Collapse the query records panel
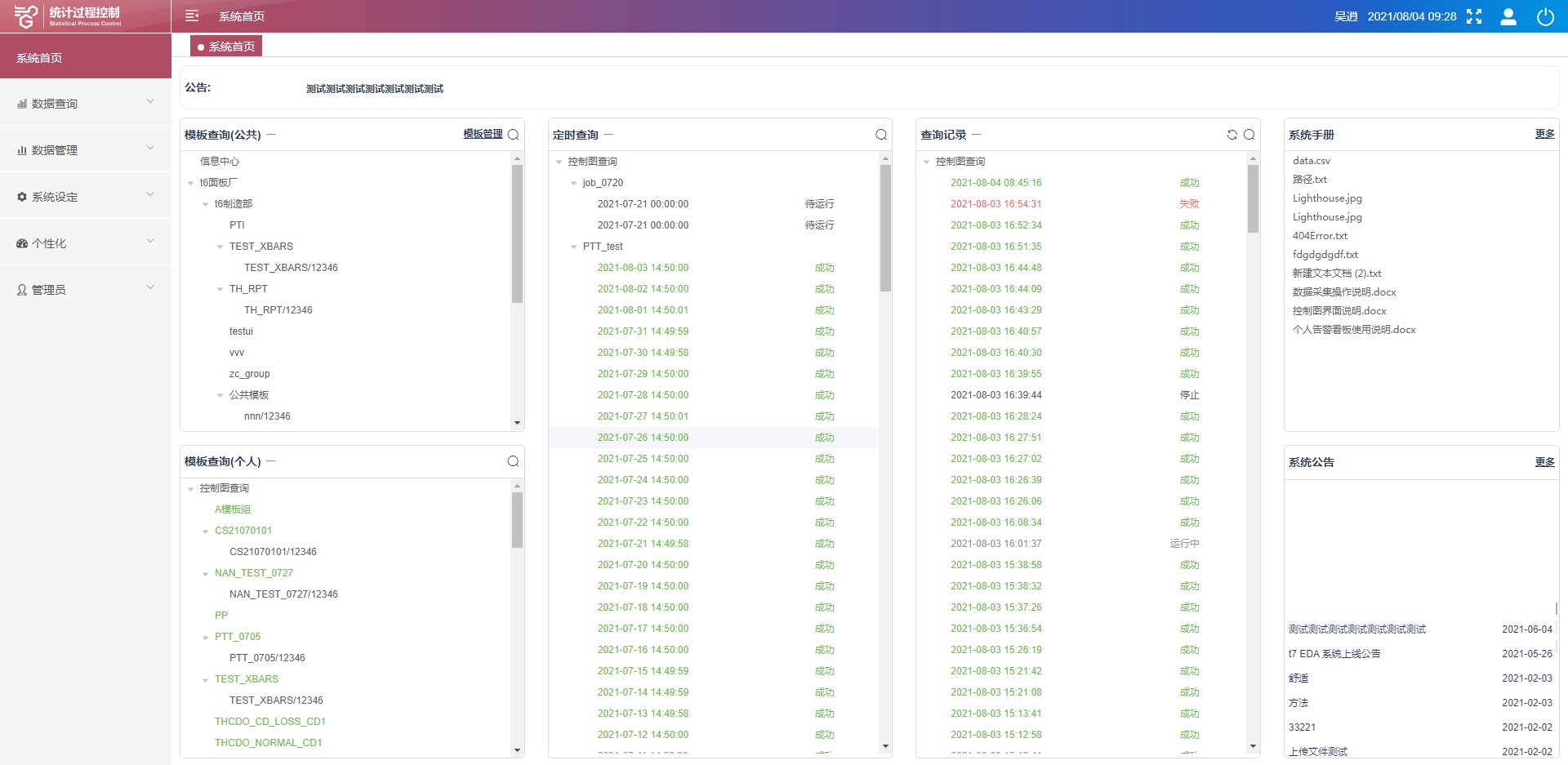1568x765 pixels. [x=977, y=135]
